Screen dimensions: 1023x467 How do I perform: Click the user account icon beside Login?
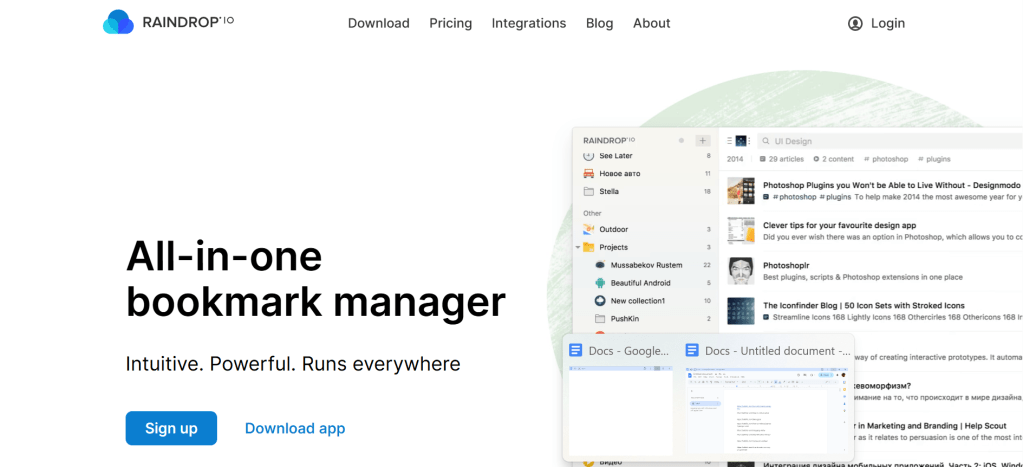click(855, 23)
